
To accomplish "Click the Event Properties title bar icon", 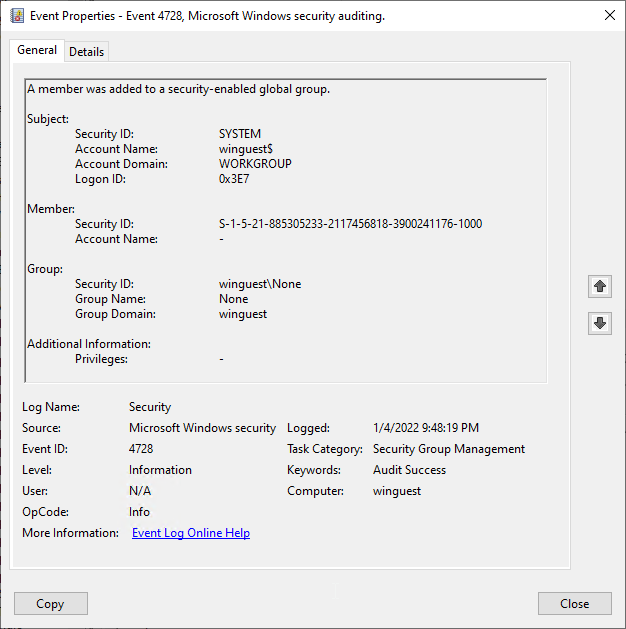I will [x=17, y=16].
